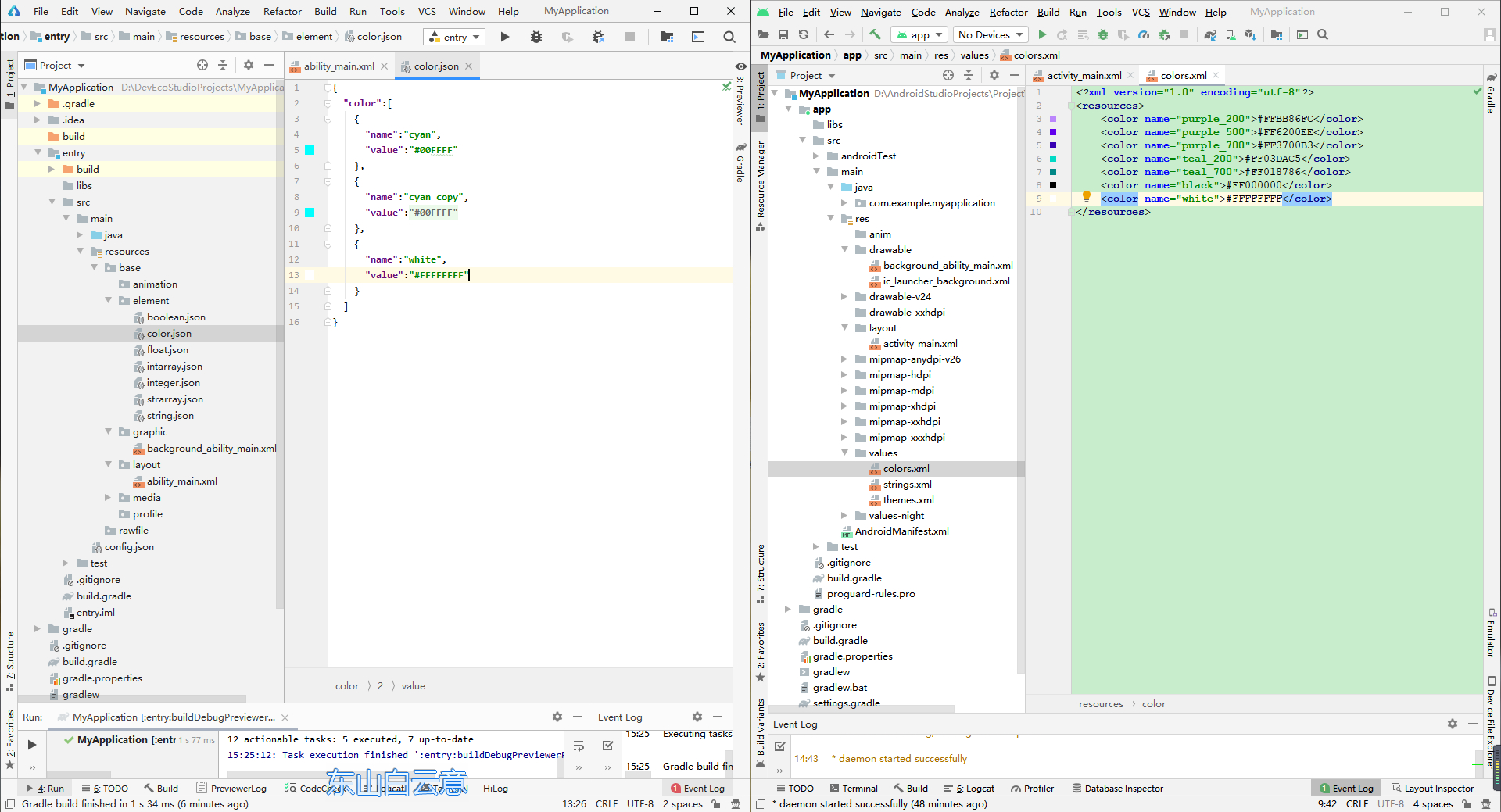Open the HiLog tool button in DevEco
This screenshot has width=1501, height=812.
495,788
